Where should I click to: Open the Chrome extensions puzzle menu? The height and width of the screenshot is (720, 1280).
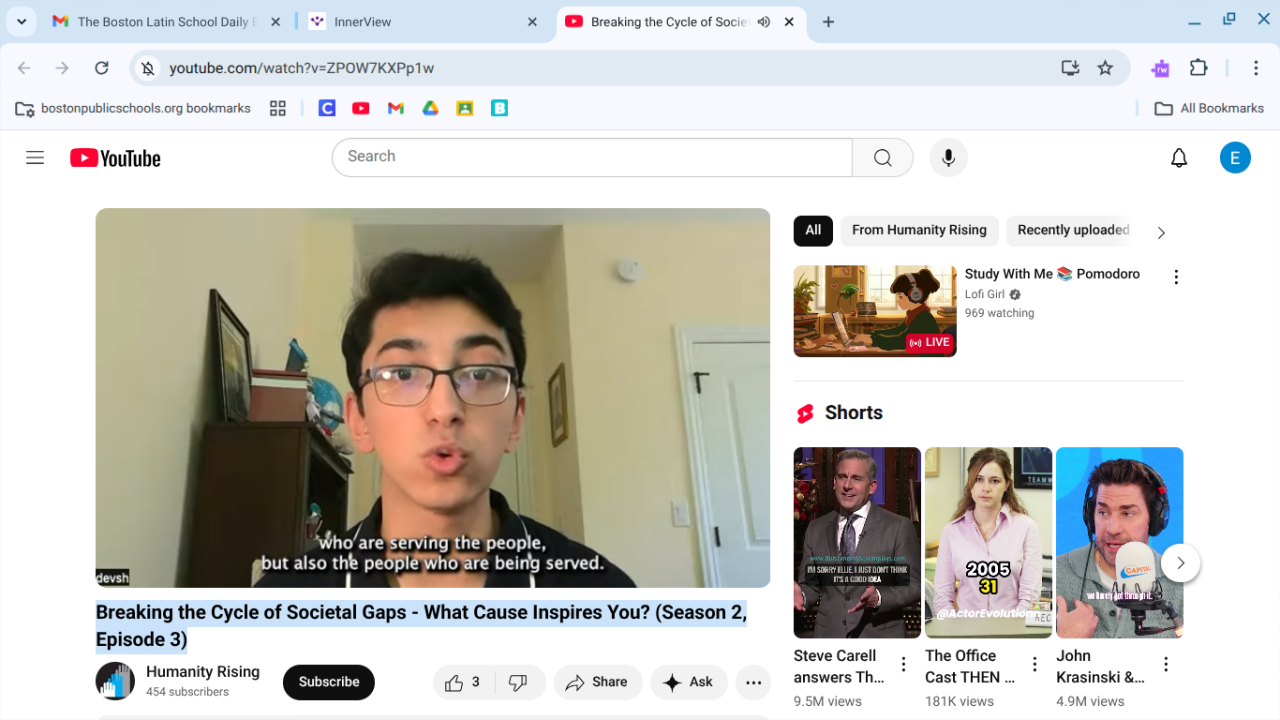(x=1198, y=68)
